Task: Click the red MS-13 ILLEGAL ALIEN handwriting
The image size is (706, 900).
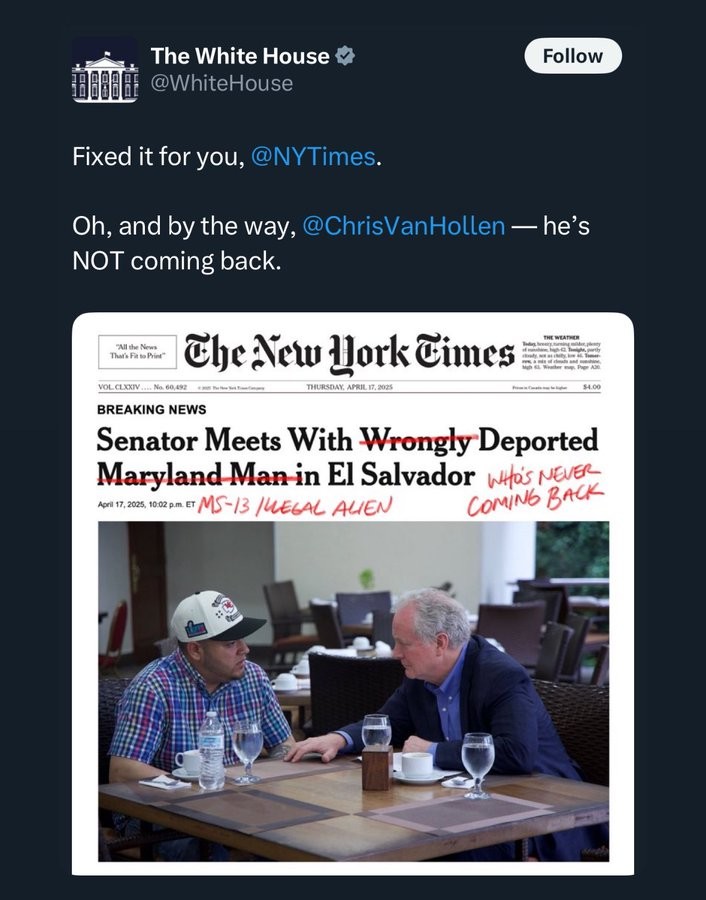Action: tap(295, 506)
